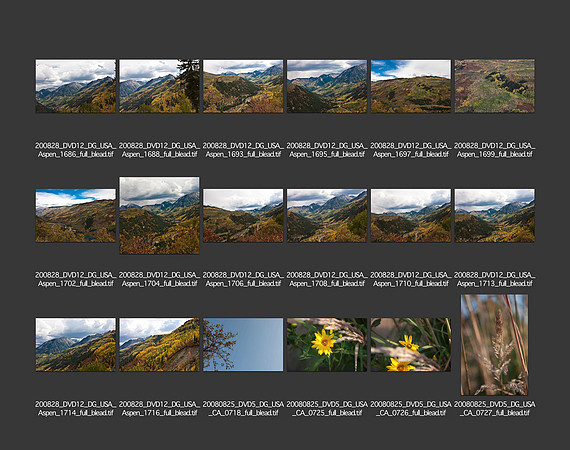This screenshot has height=450, width=570.
Task: Click filename Aspen_1710_full_bleed.tif
Action: [411, 279]
